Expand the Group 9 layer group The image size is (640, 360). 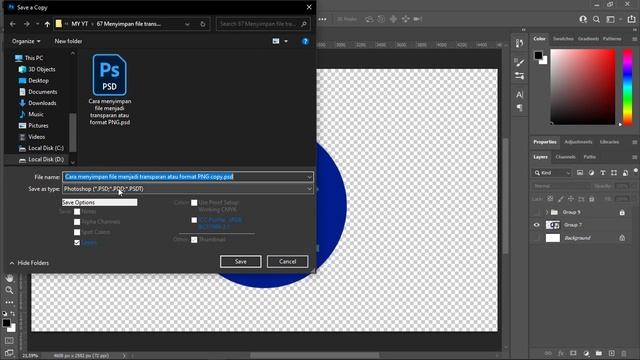(x=547, y=212)
